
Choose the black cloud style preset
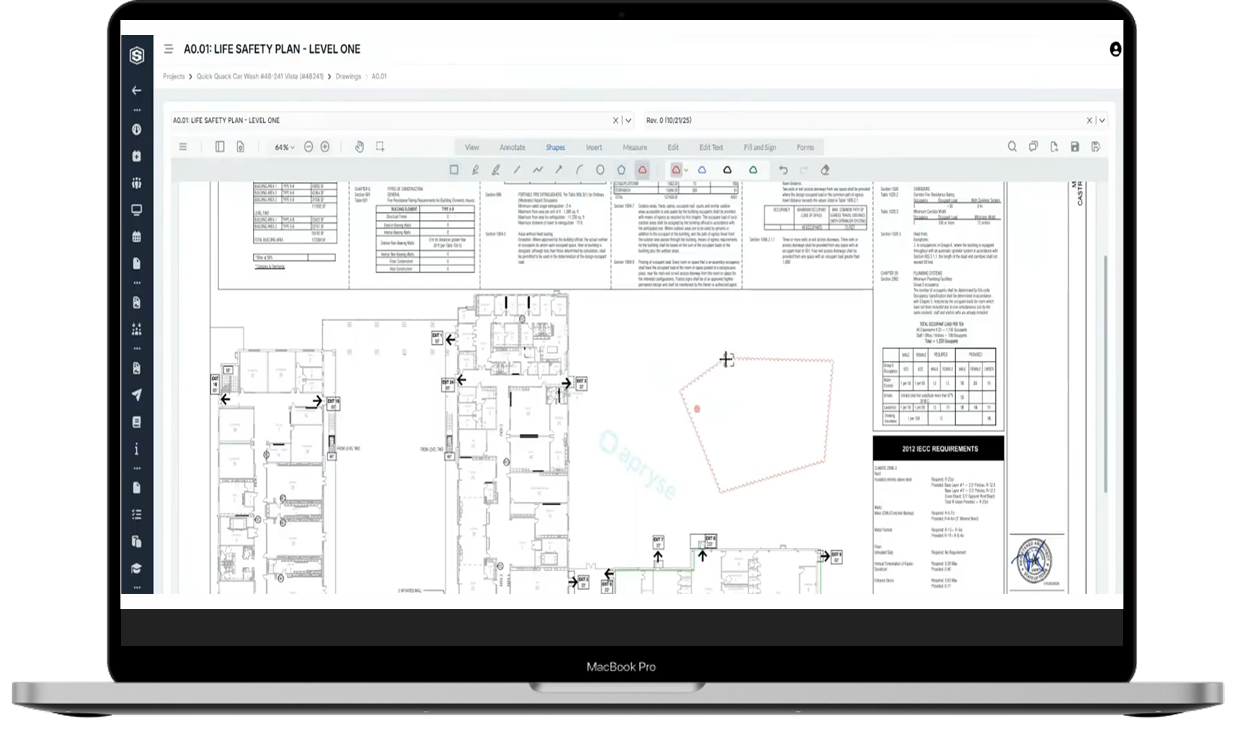(x=727, y=170)
